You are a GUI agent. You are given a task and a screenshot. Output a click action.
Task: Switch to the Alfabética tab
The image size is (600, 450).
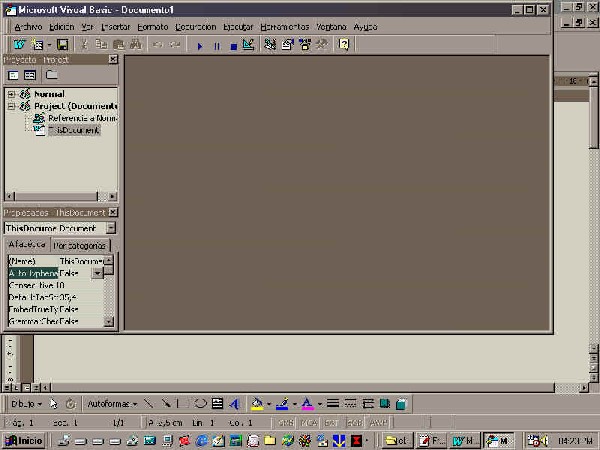click(27, 245)
